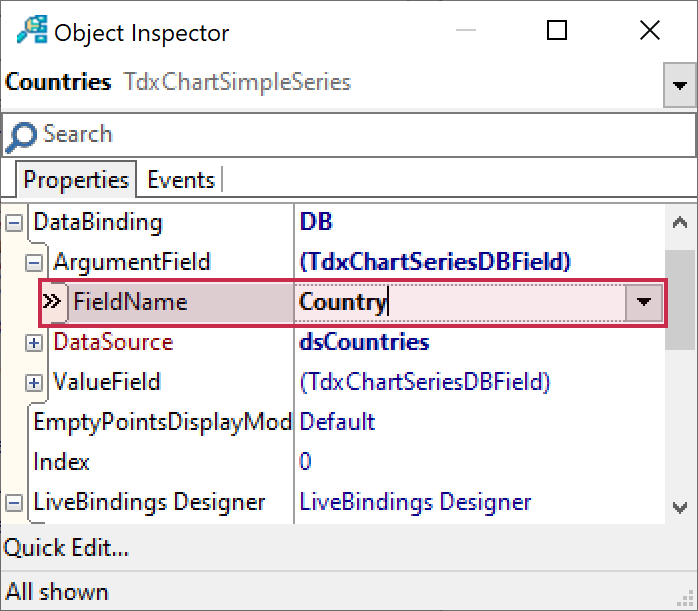Click the Quick Edit link
698x611 pixels.
tap(66, 548)
